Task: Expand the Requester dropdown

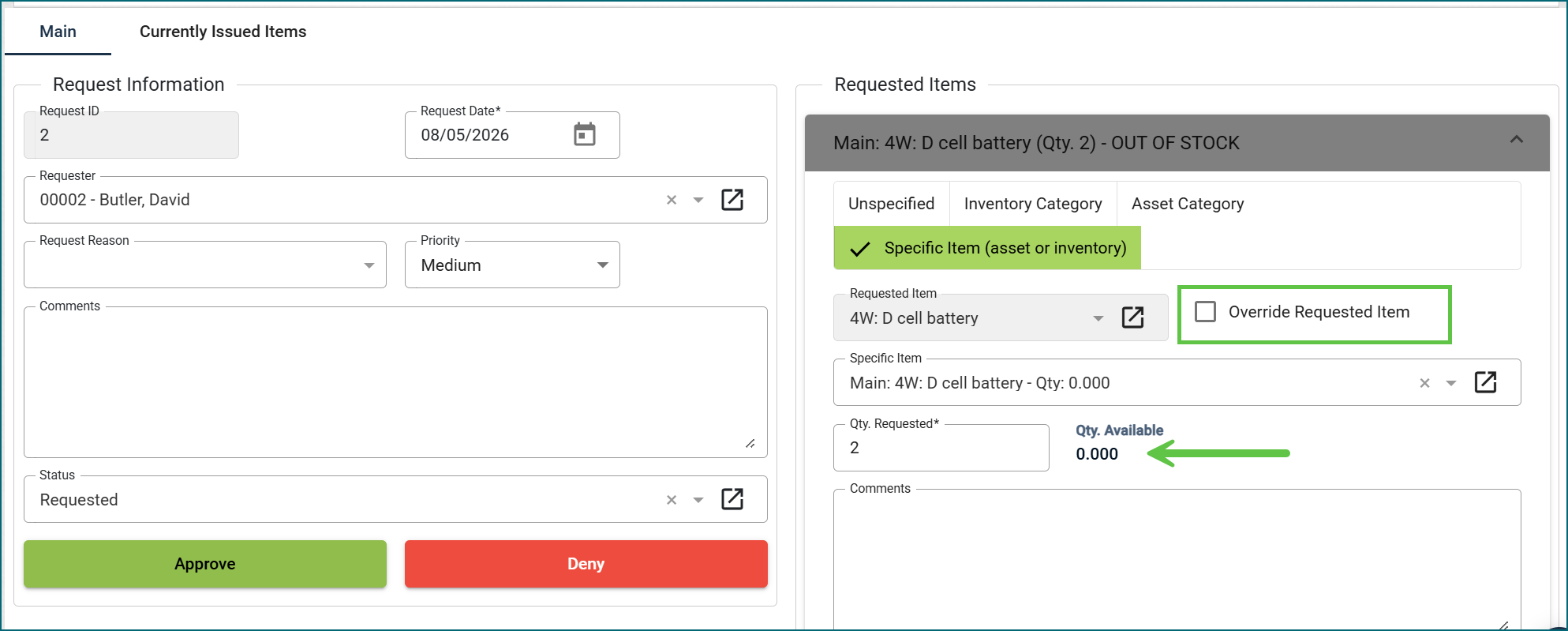Action: coord(698,200)
